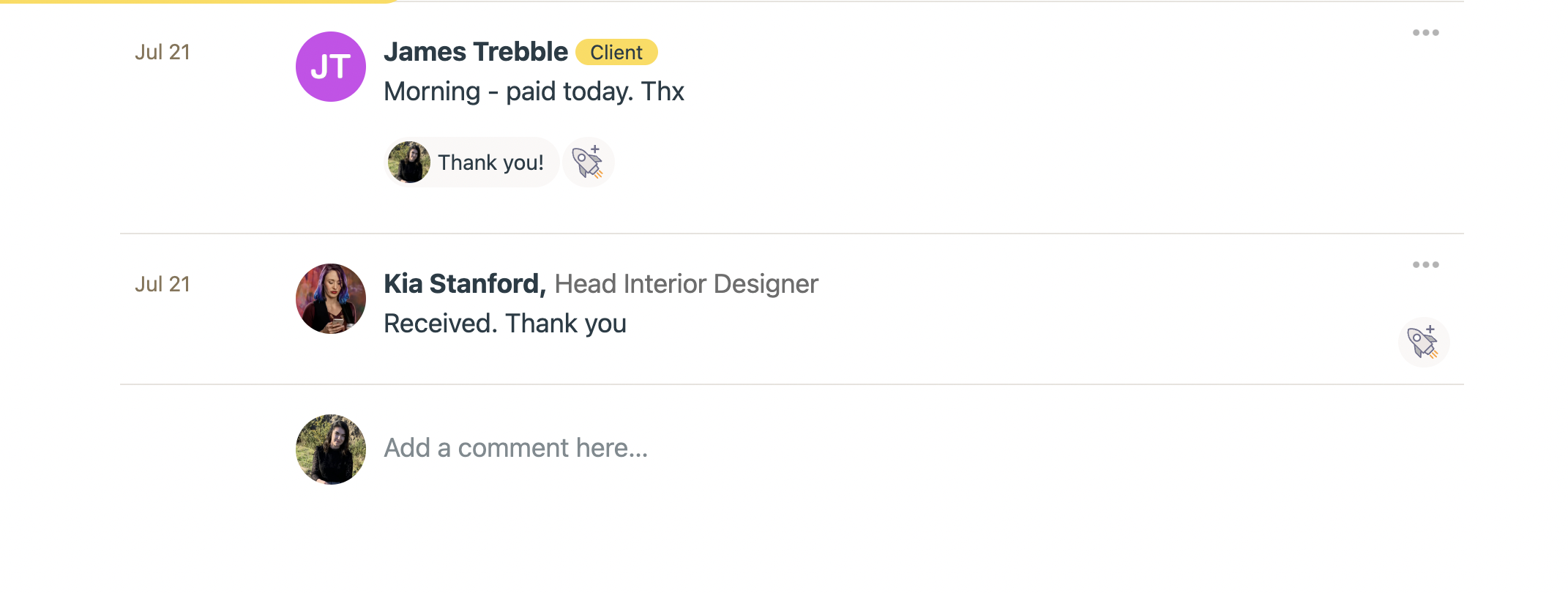Click the divider line between the two comments

pyautogui.click(x=791, y=234)
